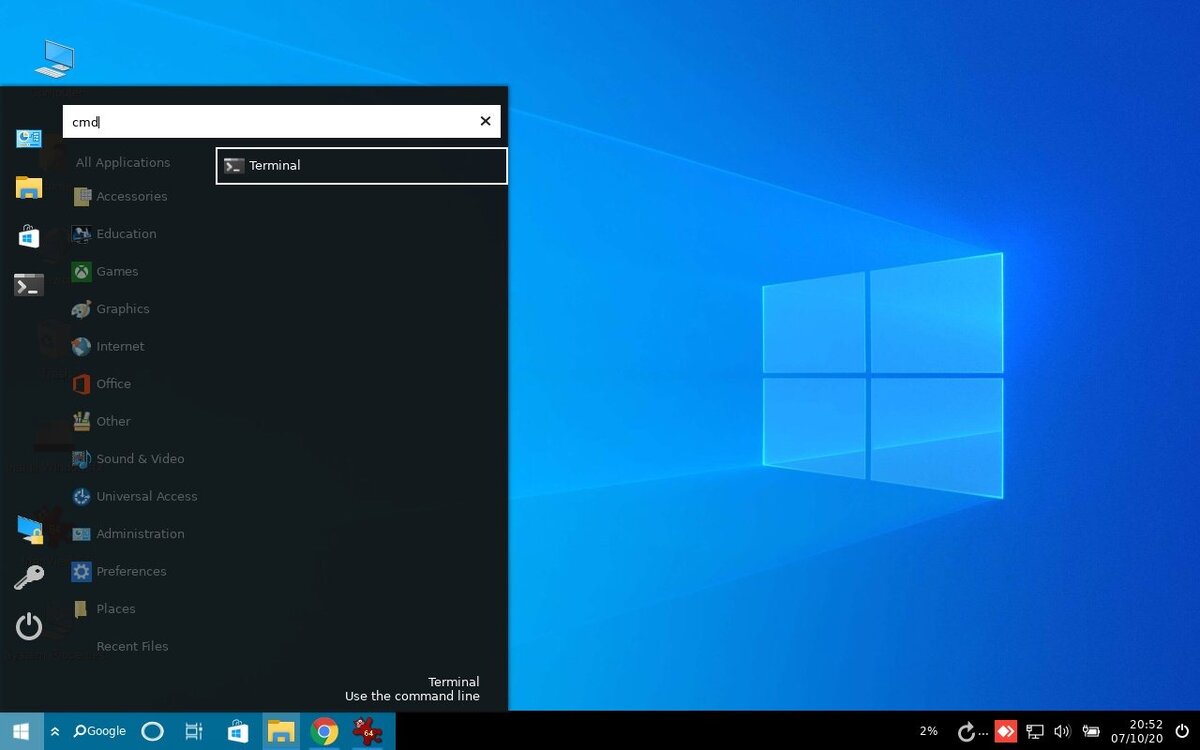The width and height of the screenshot is (1200, 750).
Task: Click the lock screen icon
Action: tap(29, 529)
